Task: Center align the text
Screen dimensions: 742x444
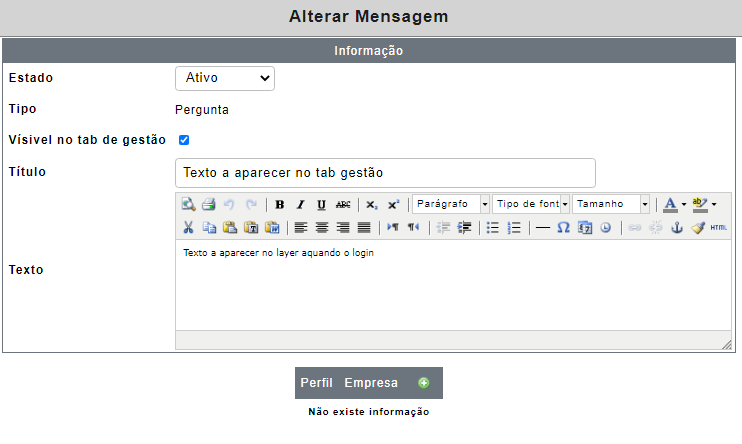Action: coord(322,228)
